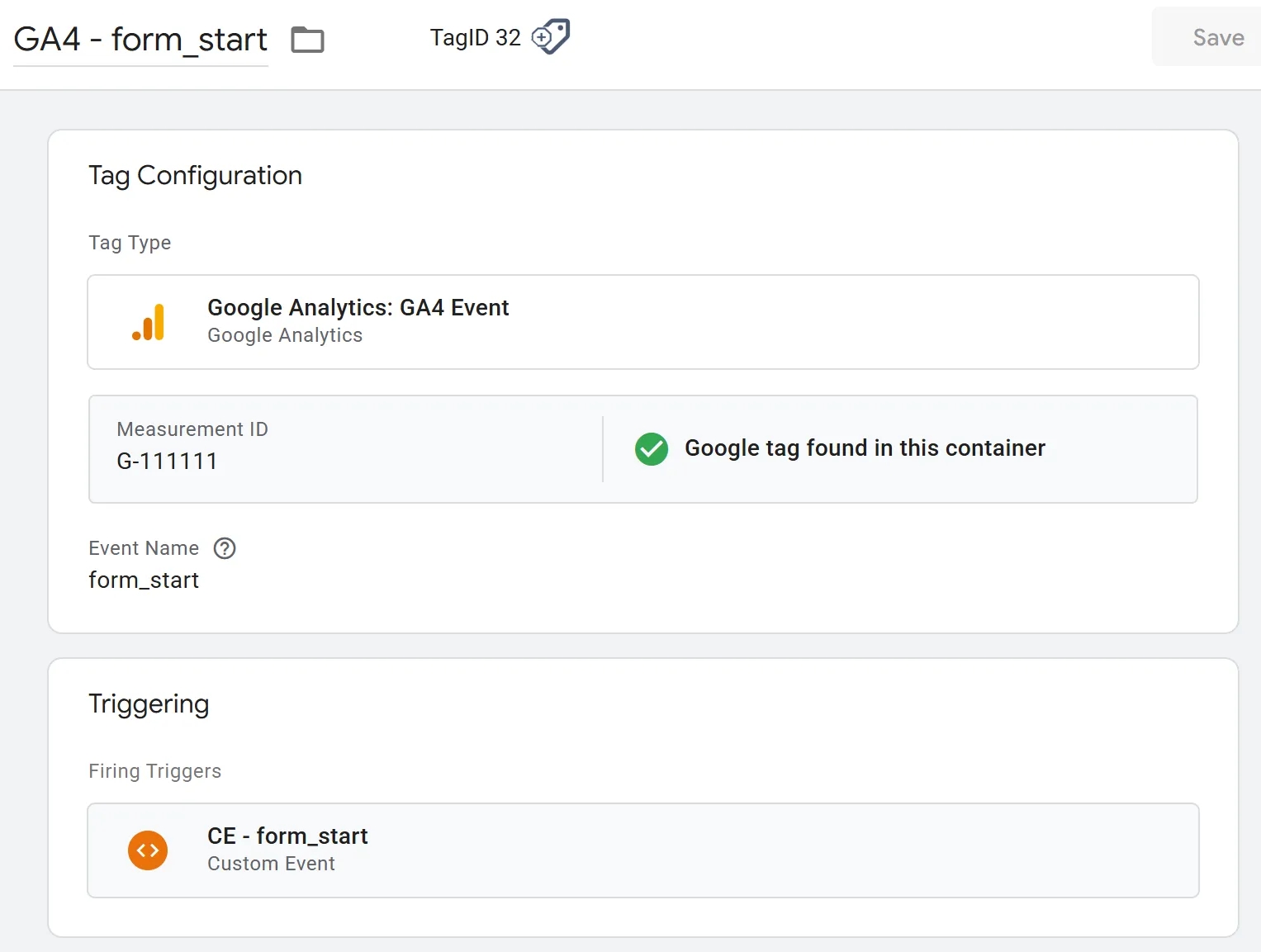Click the Tag Configuration heading
Viewport: 1261px width, 952px height.
(196, 176)
